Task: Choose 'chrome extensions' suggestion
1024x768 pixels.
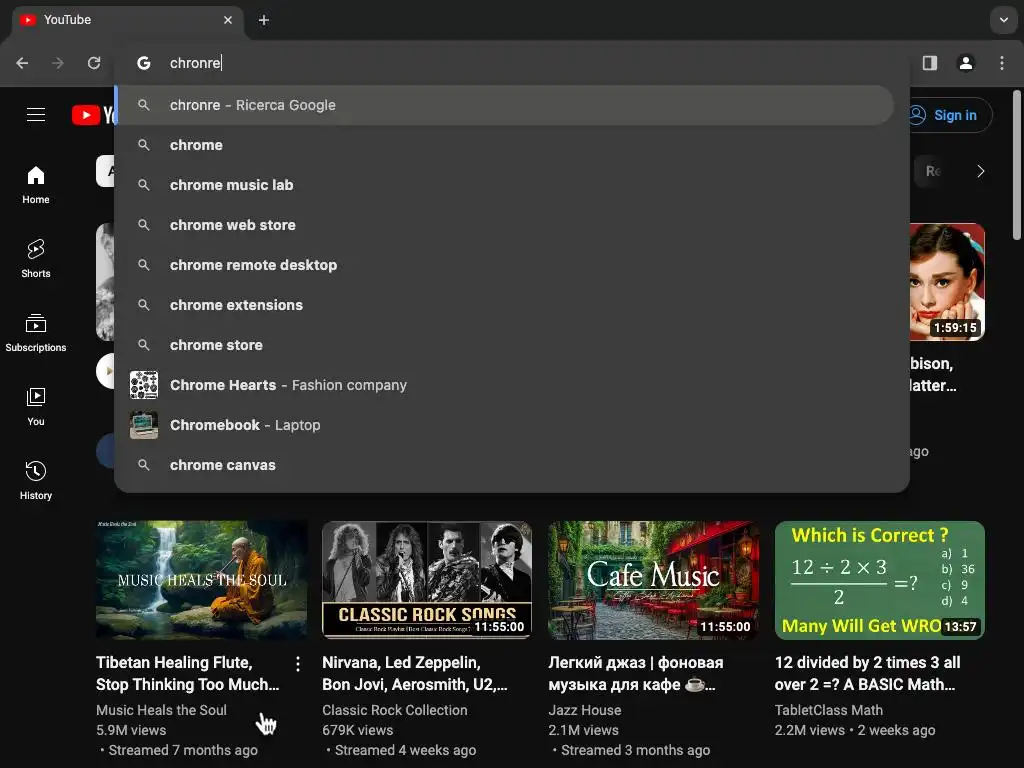Action: click(504, 305)
